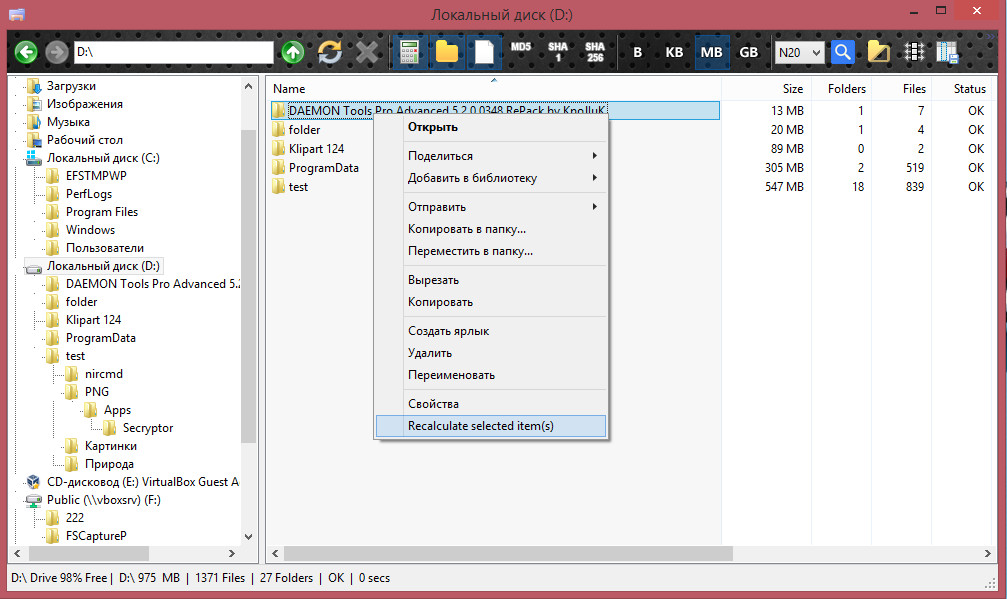Sort by the Size column header

click(x=766, y=89)
